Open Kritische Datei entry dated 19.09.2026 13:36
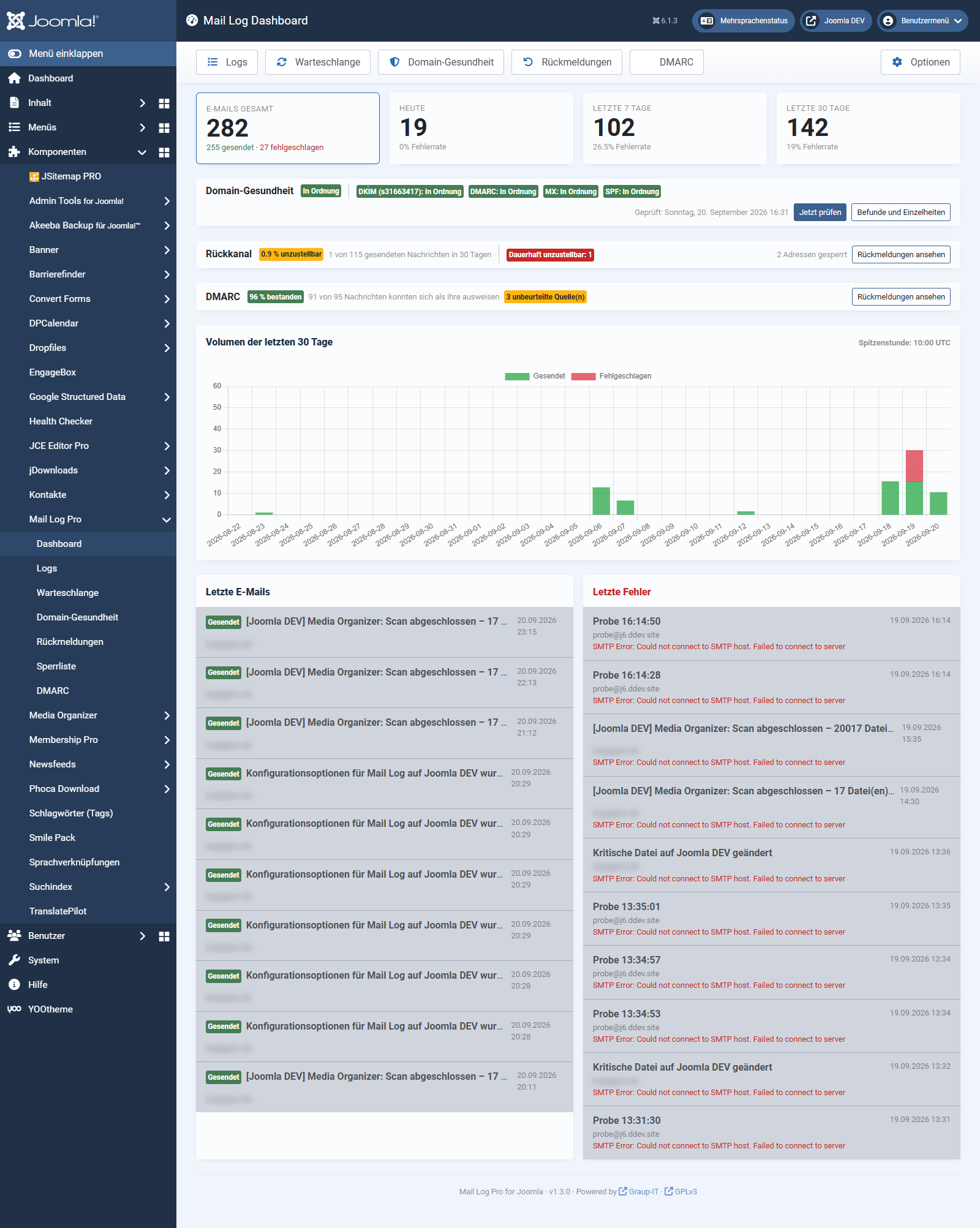This screenshot has height=1228, width=980. [772, 865]
